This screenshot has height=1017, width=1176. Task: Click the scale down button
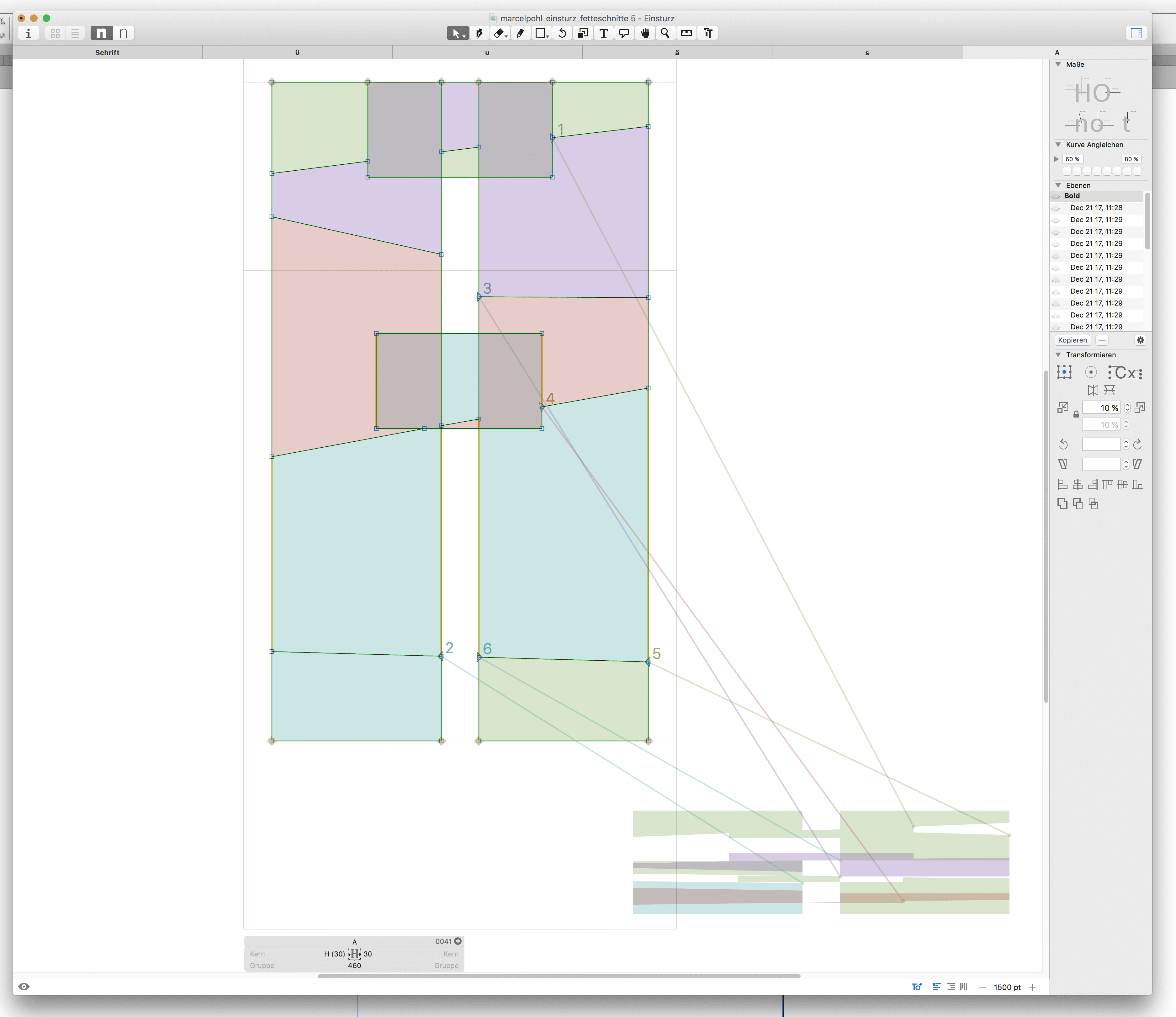click(1063, 408)
